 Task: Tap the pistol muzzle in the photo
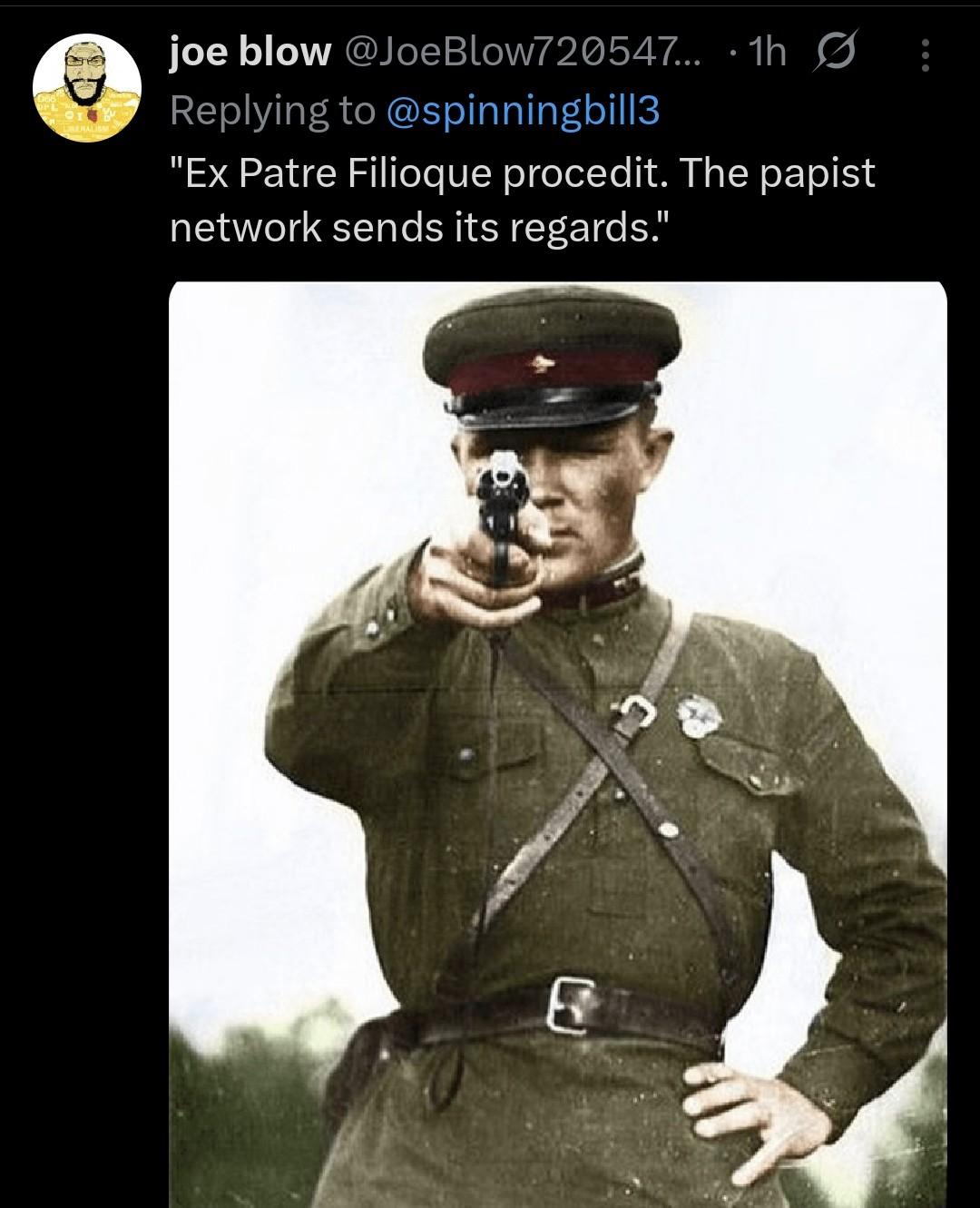coord(502,474)
